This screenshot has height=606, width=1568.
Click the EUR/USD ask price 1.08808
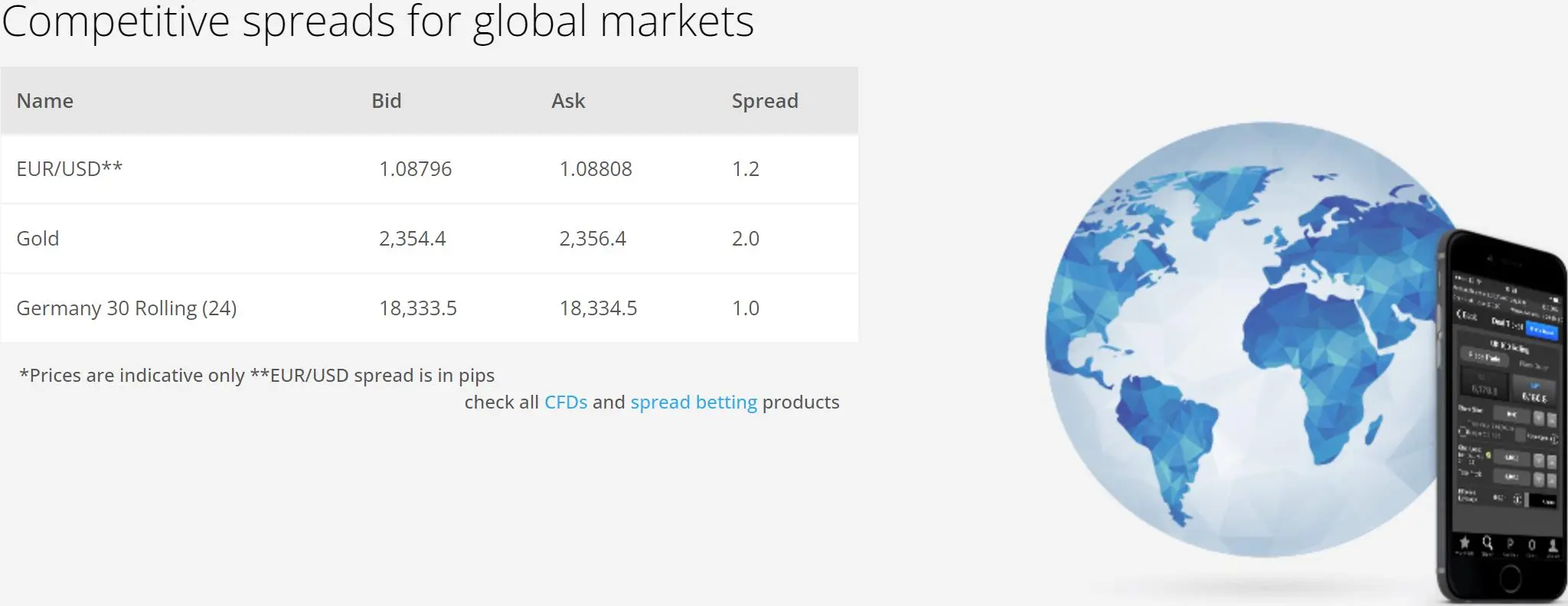[596, 169]
